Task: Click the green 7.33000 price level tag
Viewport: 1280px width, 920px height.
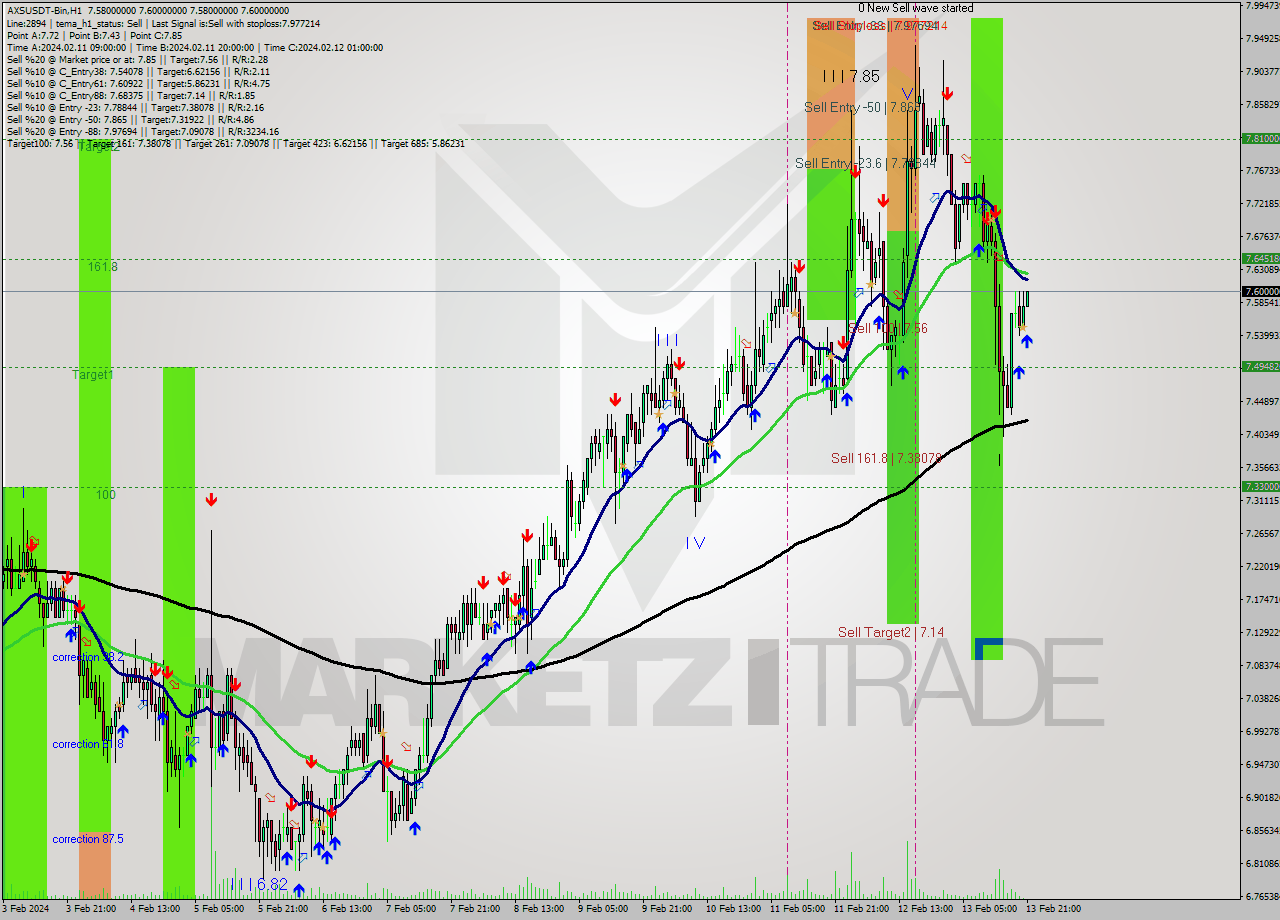Action: pos(1260,486)
